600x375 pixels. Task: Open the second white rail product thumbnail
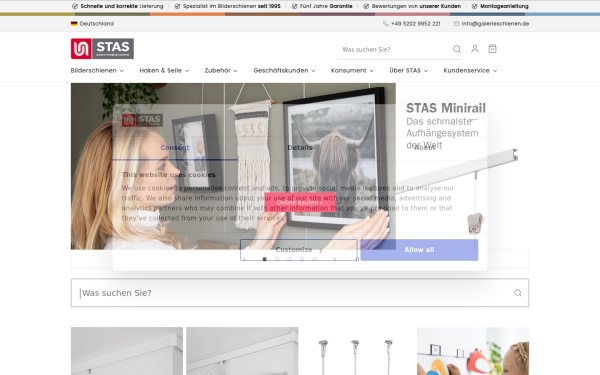(x=242, y=351)
